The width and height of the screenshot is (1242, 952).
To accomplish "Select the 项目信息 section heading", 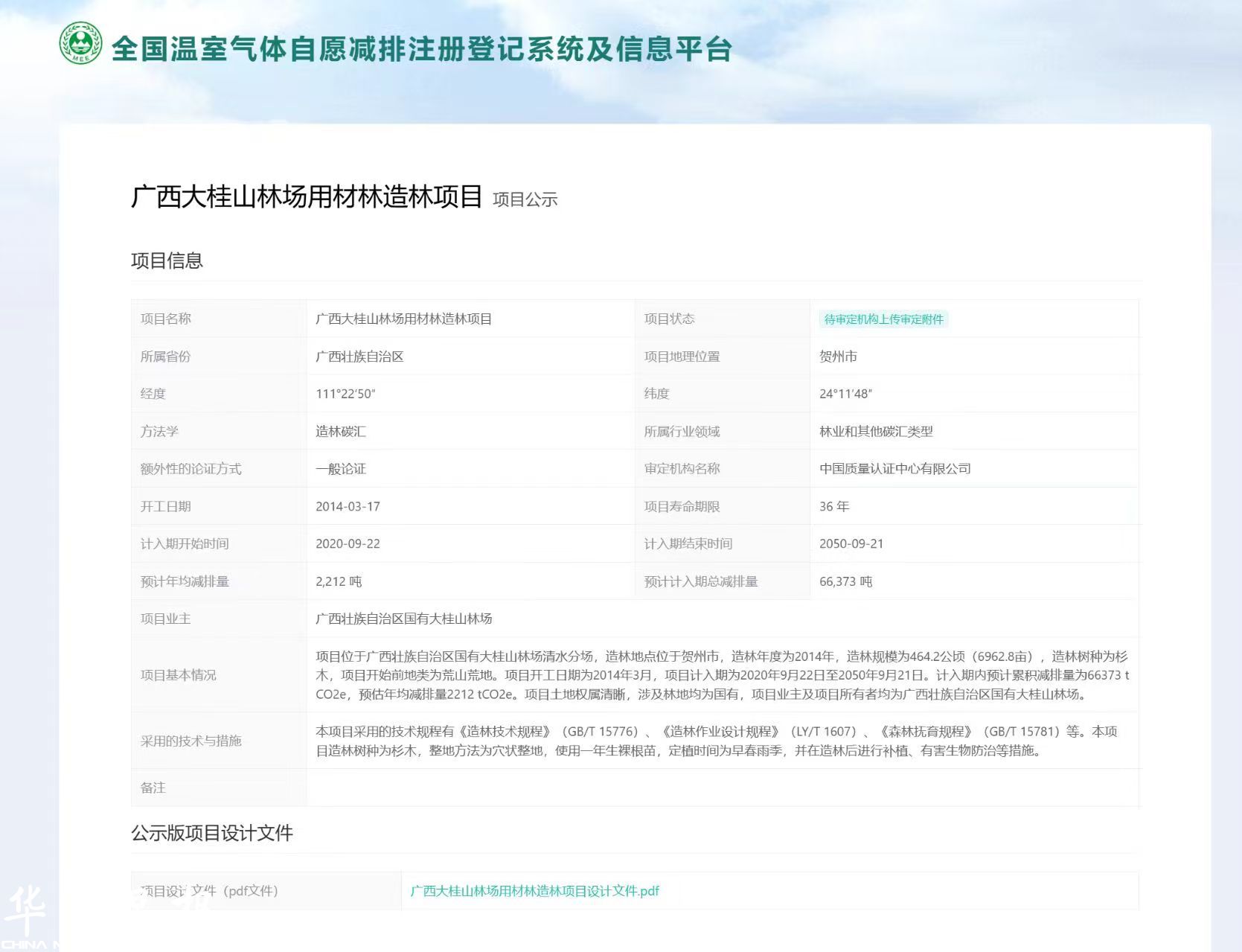I will (x=167, y=261).
